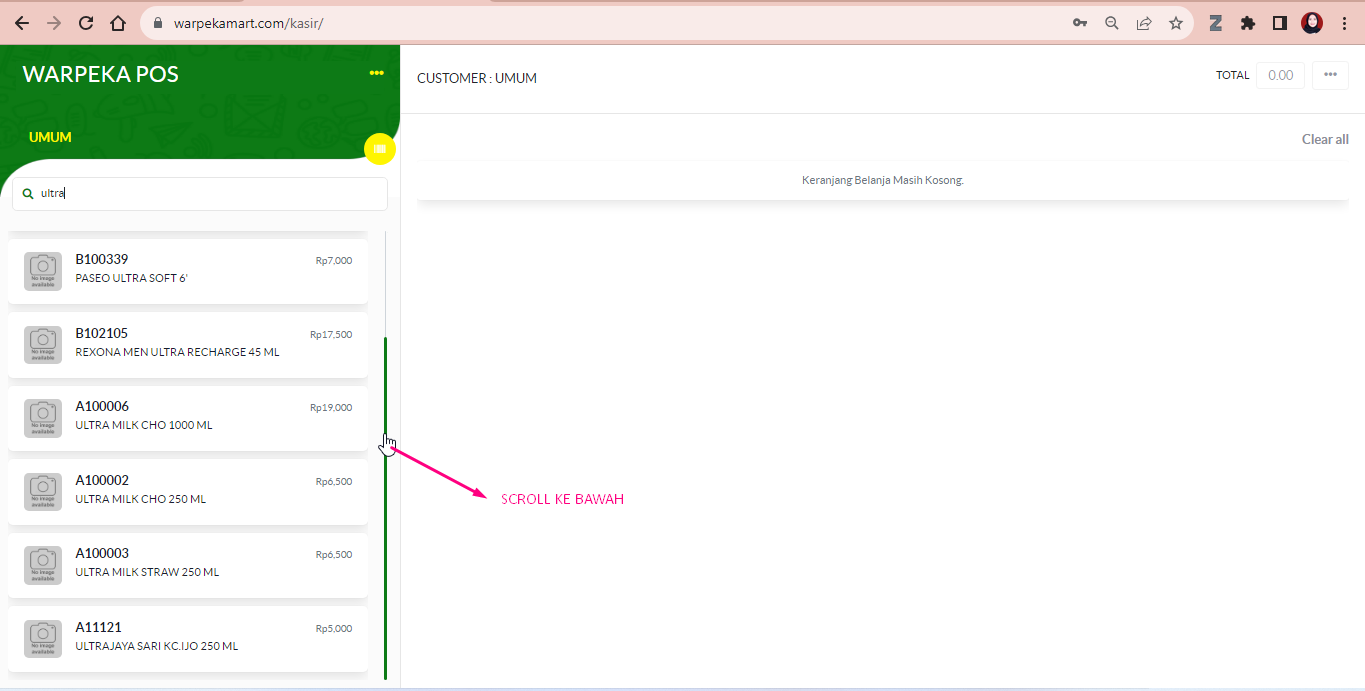Click thumbnail of product A100006
1365x691 pixels.
pyautogui.click(x=43, y=418)
